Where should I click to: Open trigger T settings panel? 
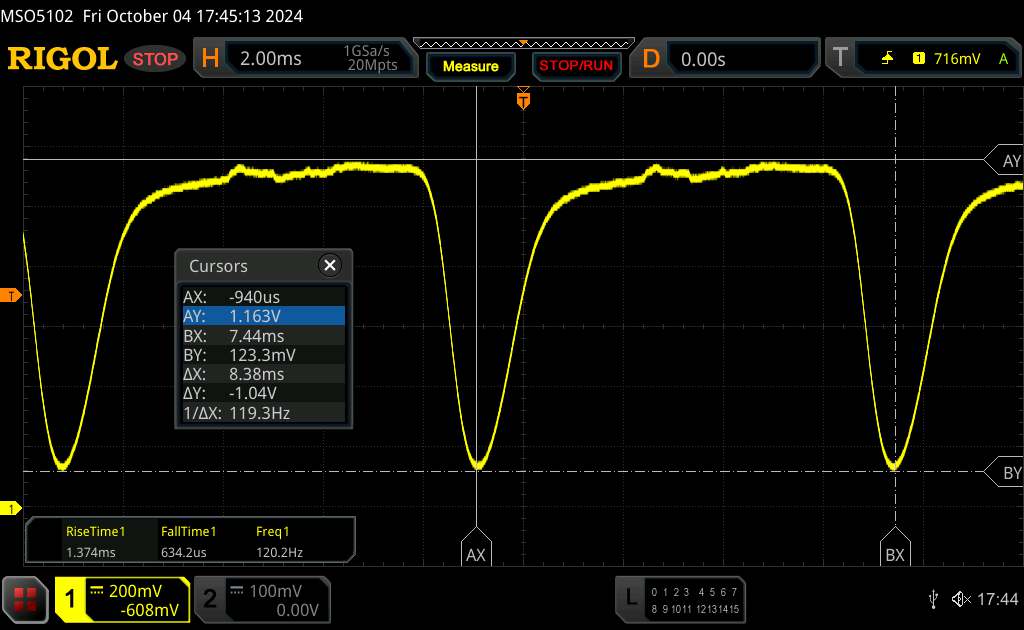point(923,59)
